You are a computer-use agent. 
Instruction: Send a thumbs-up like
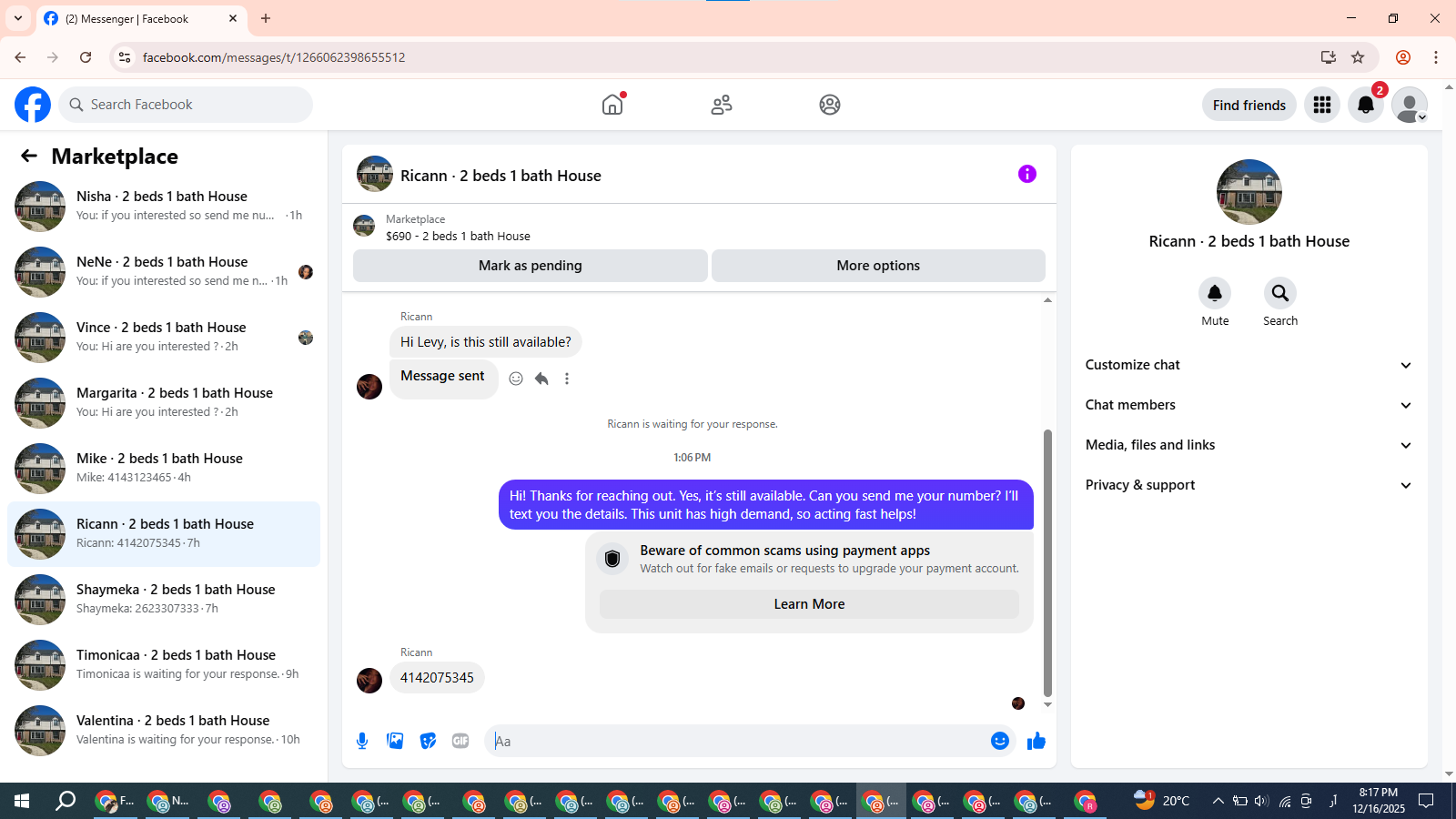tap(1036, 741)
